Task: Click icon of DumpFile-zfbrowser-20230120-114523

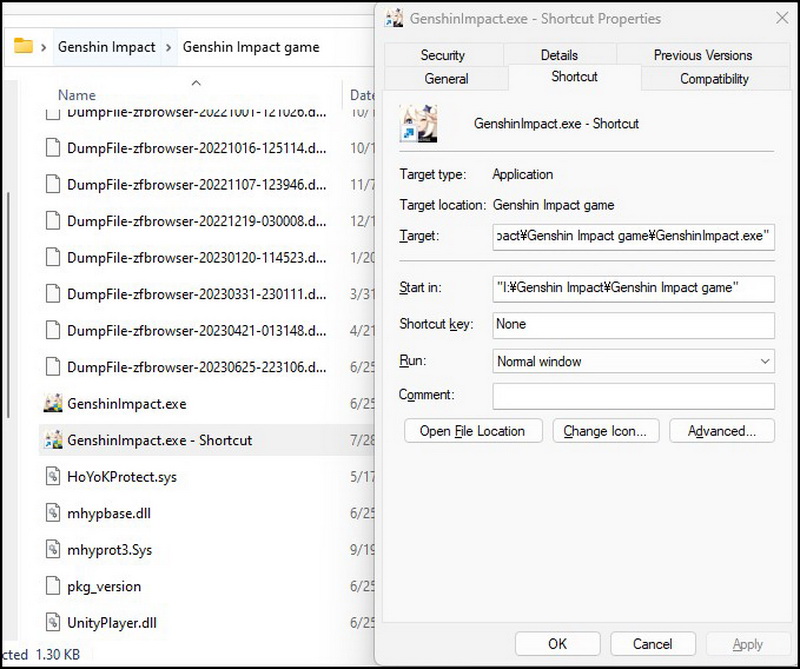Action: coord(53,257)
